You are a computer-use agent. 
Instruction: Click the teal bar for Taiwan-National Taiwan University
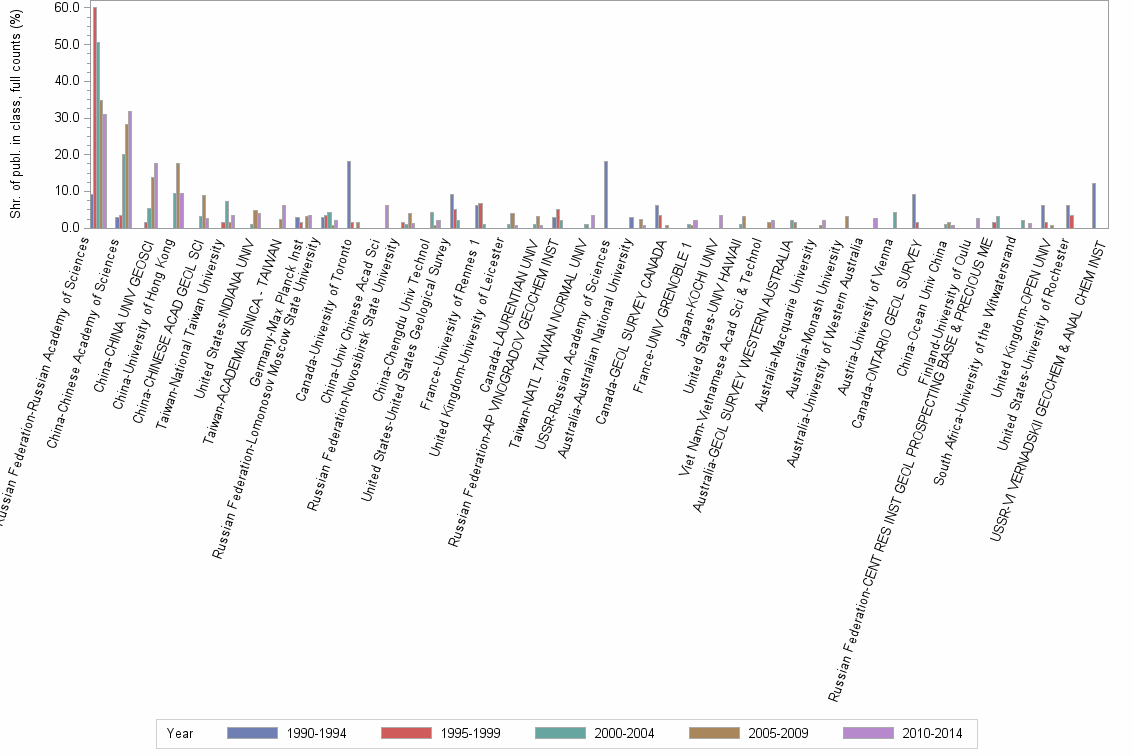pos(226,212)
